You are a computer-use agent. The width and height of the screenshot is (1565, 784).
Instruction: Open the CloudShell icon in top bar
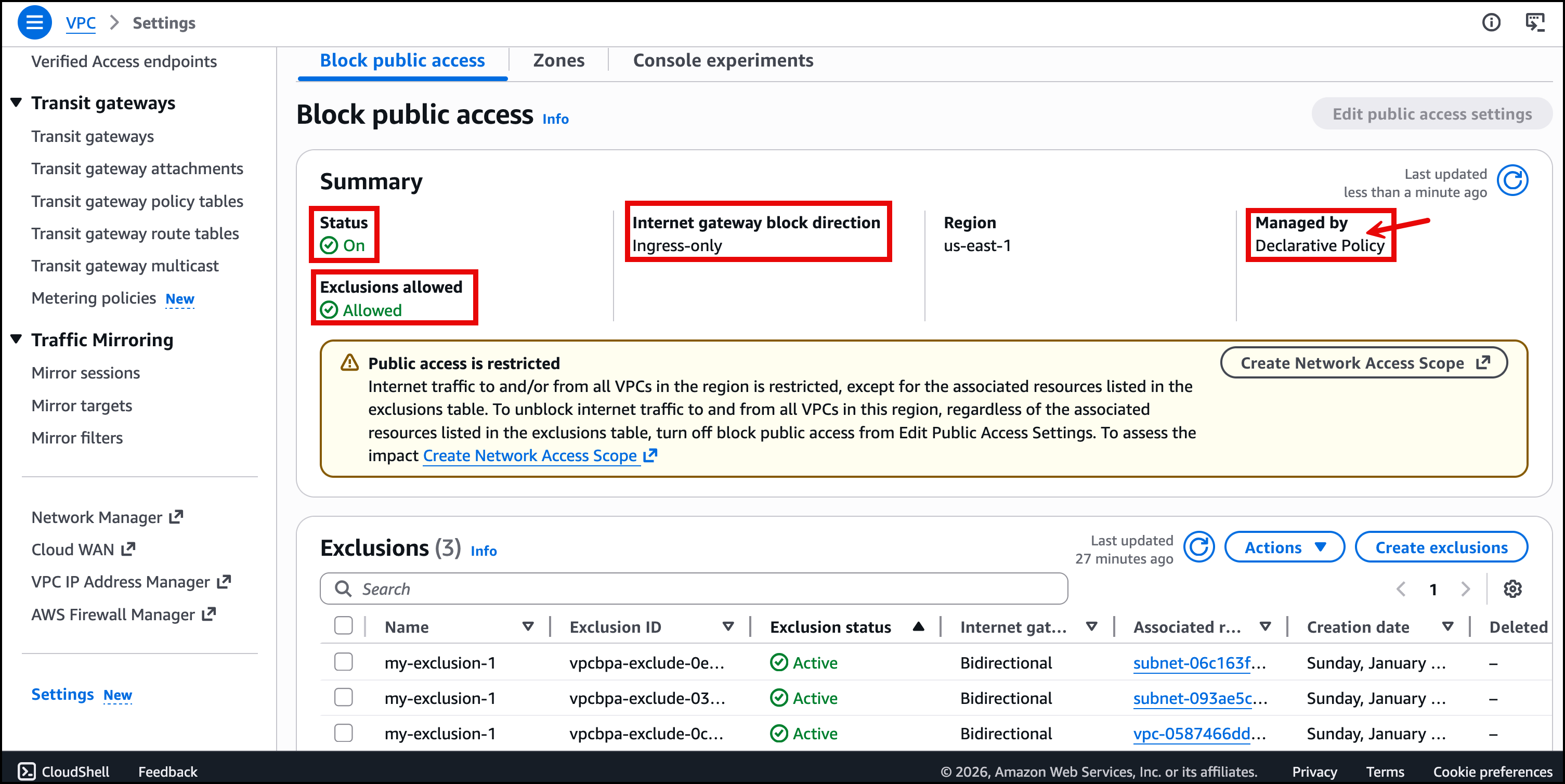[x=1535, y=22]
